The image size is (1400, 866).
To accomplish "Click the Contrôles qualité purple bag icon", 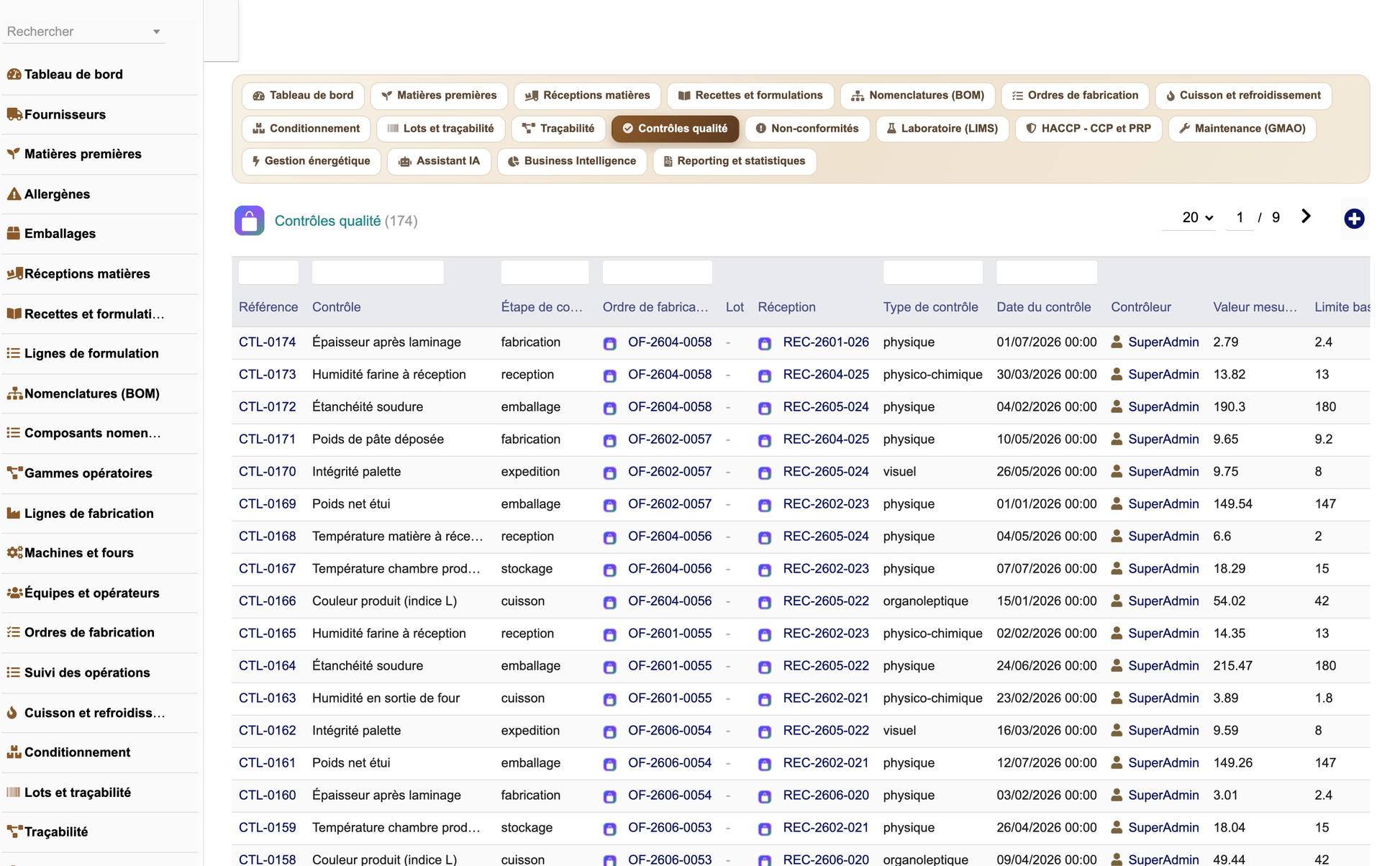I will 249,221.
